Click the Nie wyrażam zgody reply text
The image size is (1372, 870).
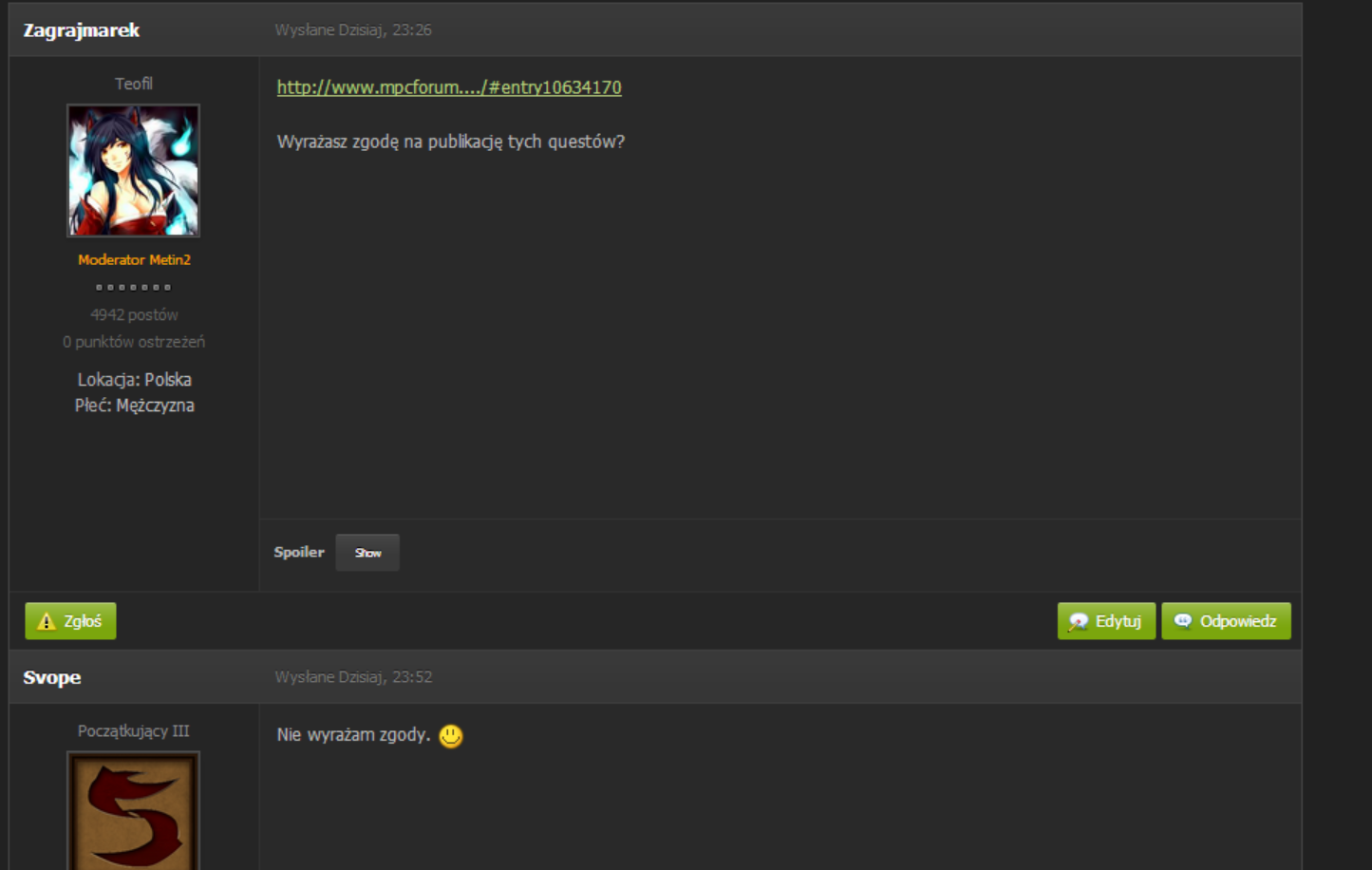353,735
